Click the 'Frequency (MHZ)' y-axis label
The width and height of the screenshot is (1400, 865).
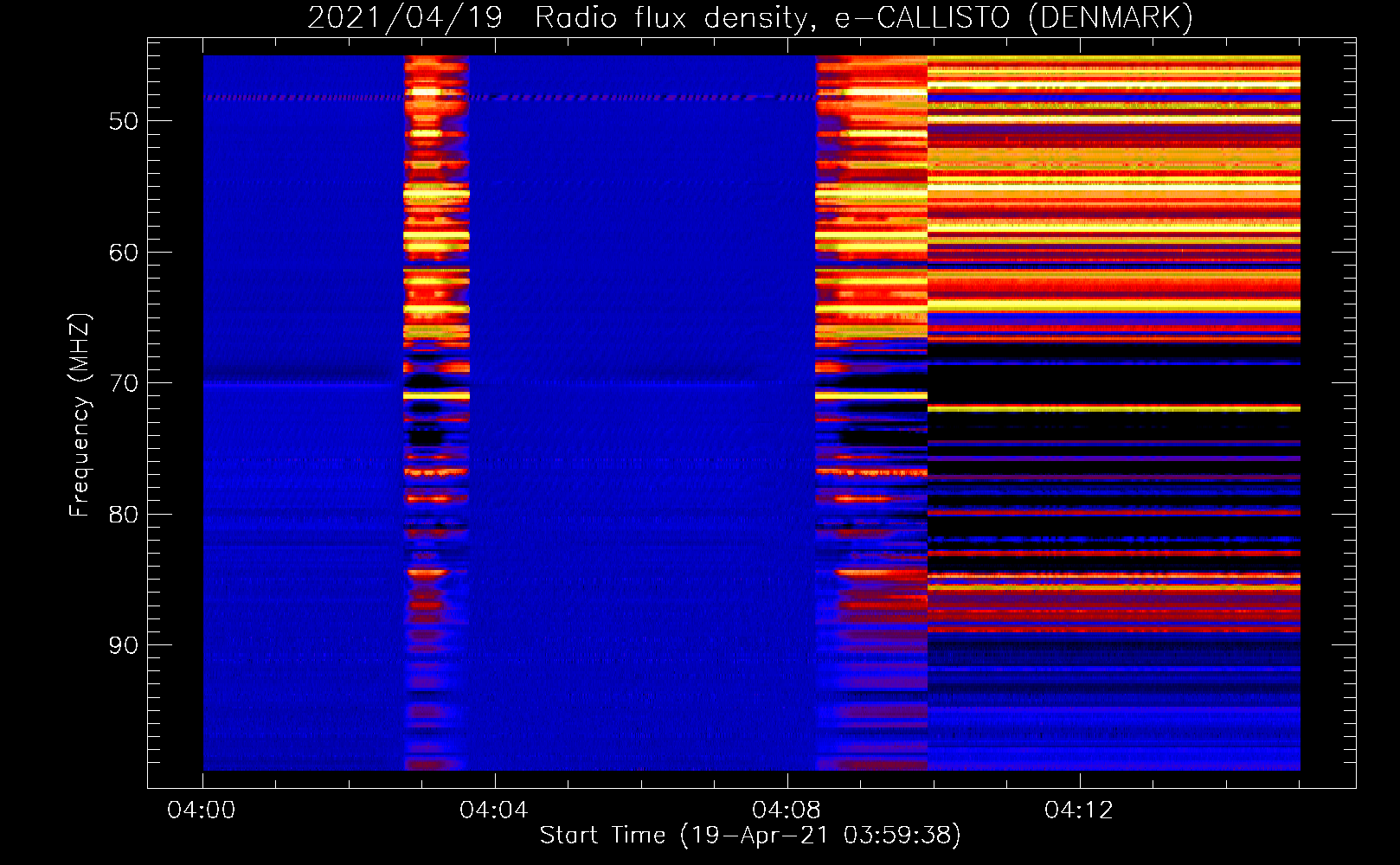[79, 415]
